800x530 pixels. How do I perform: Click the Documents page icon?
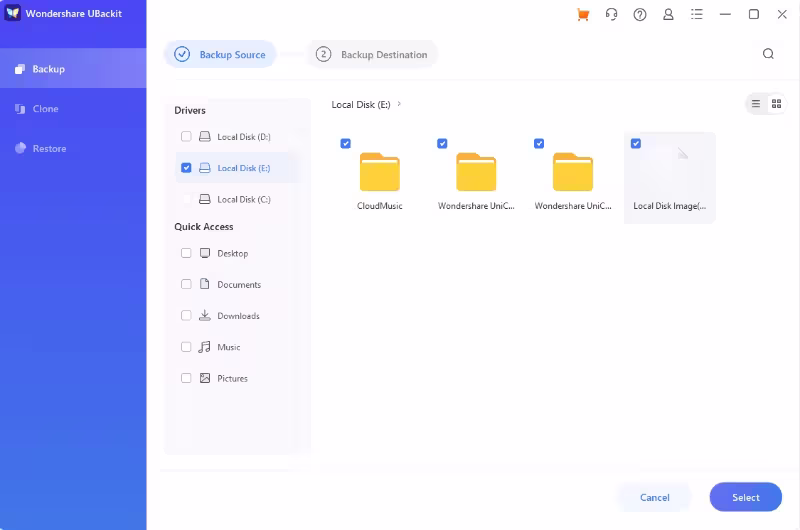[205, 284]
